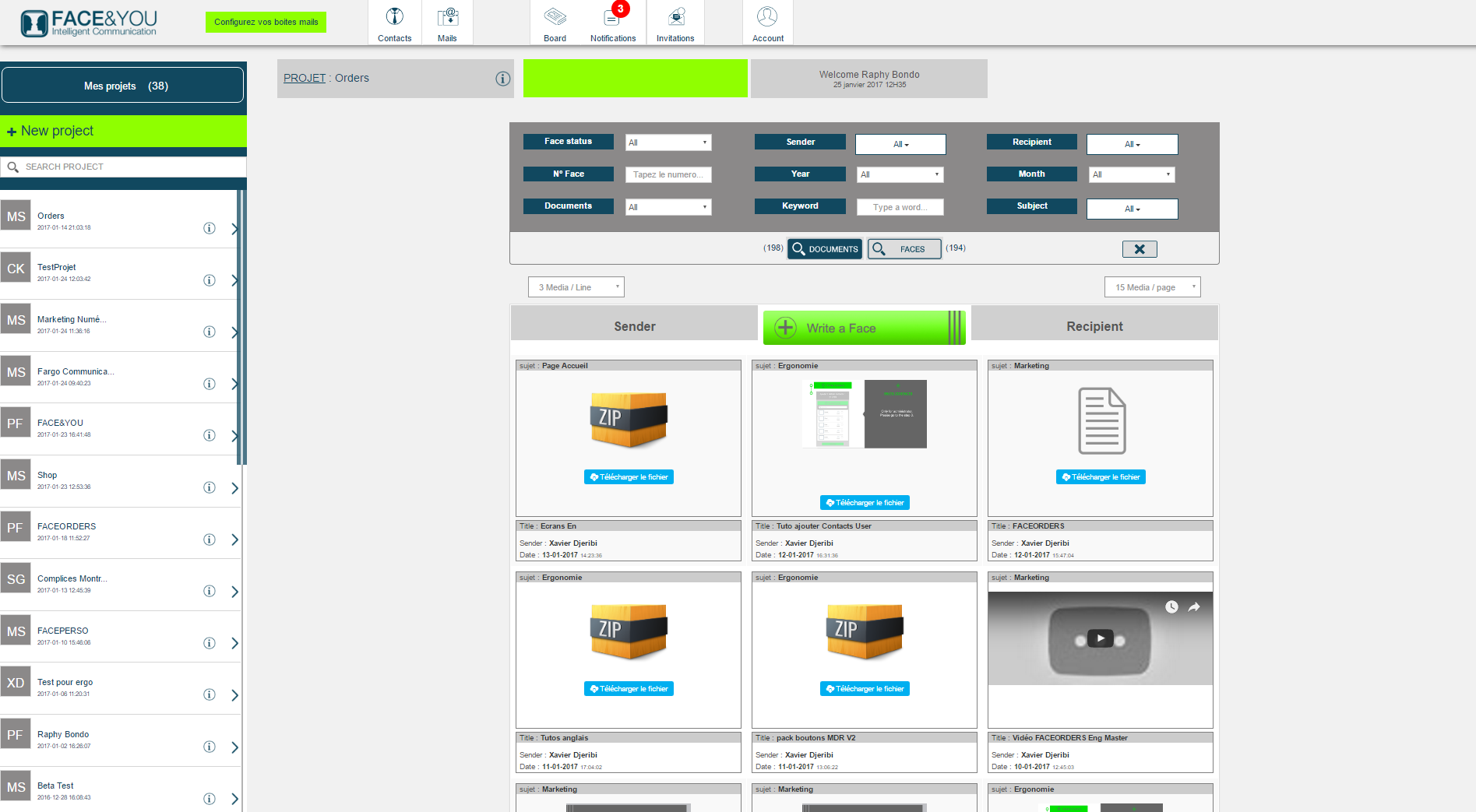The height and width of the screenshot is (812, 1476).
Task: Download file for pack boutons MDR V2
Action: point(865,689)
